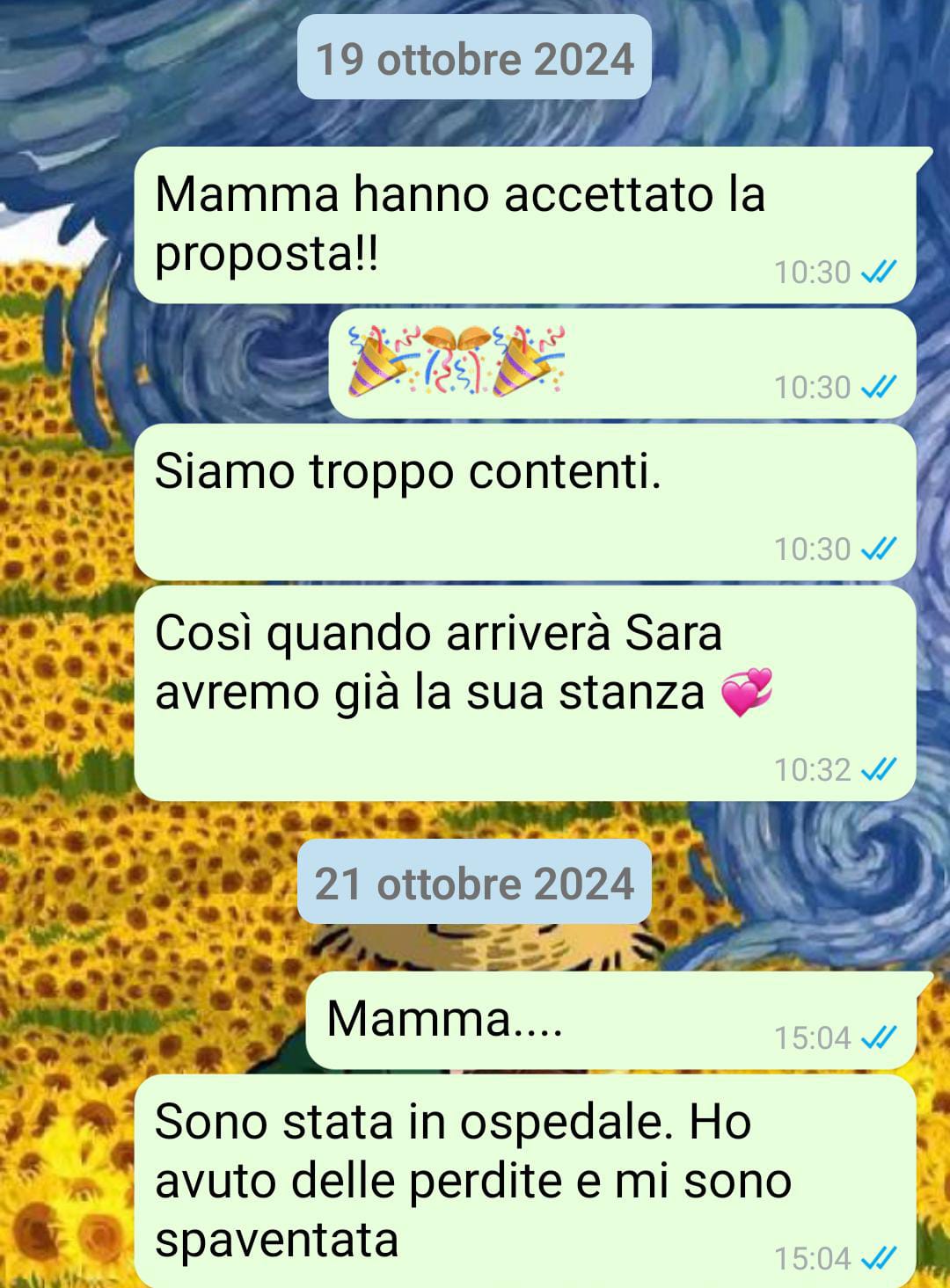Image resolution: width=950 pixels, height=1288 pixels.
Task: Click the 10:32 timestamp
Action: (x=812, y=770)
